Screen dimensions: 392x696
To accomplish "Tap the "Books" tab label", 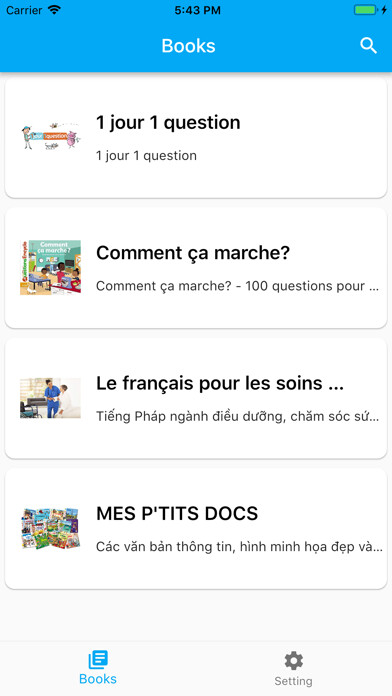I will point(98,679).
